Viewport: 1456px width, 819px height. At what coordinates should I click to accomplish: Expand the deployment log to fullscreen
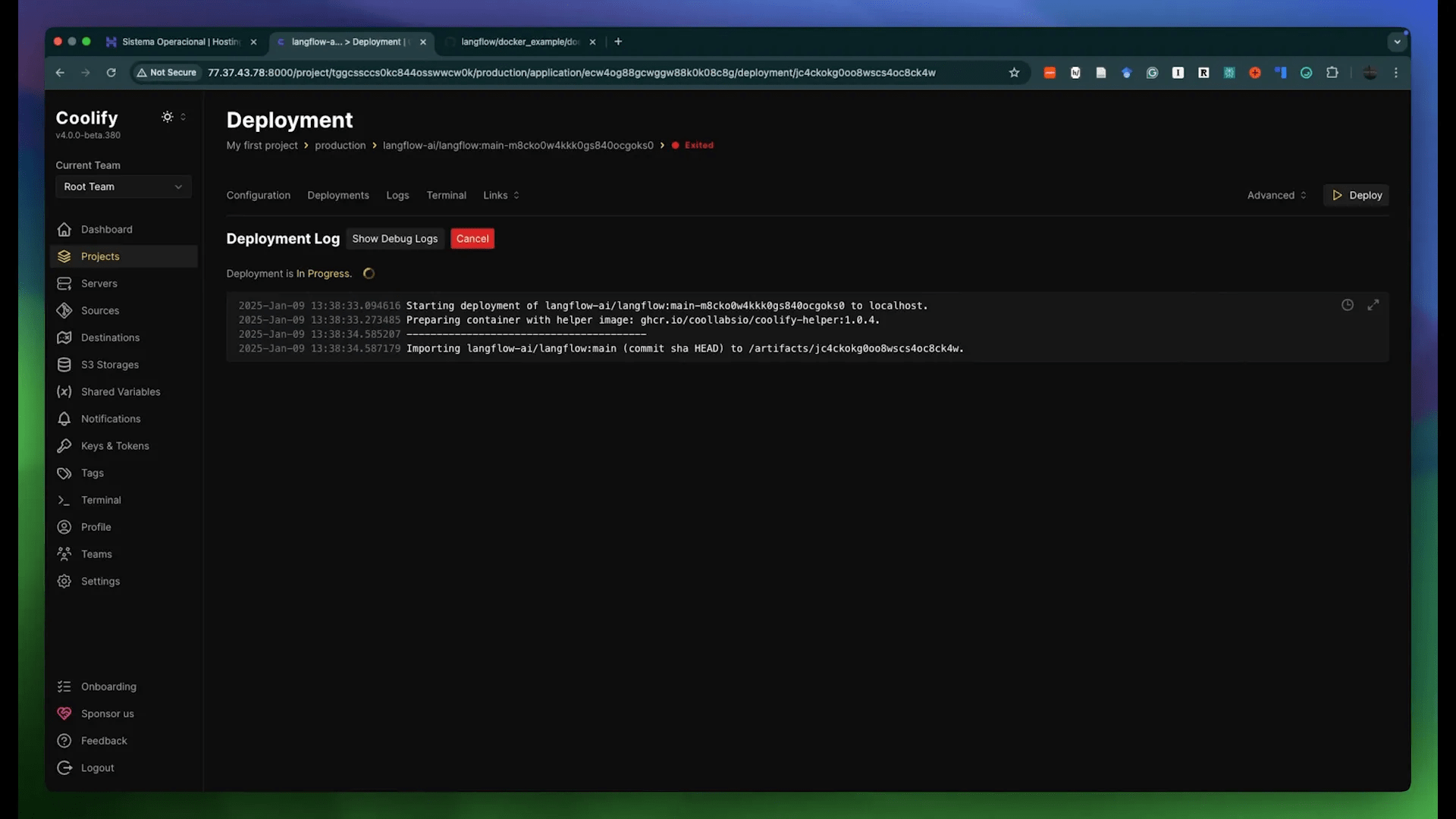pos(1373,305)
